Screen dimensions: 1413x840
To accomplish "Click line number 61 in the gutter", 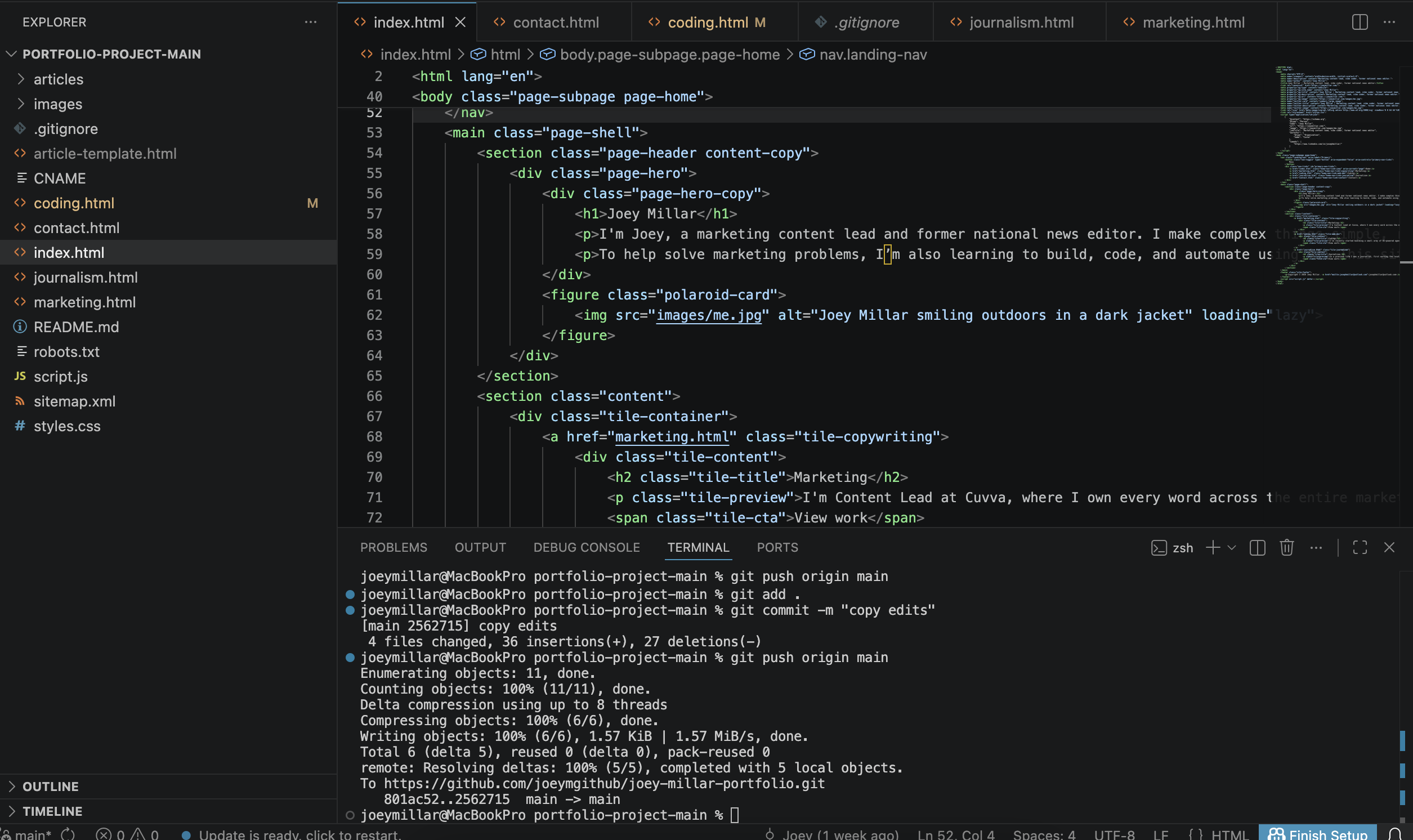I will pyautogui.click(x=374, y=294).
